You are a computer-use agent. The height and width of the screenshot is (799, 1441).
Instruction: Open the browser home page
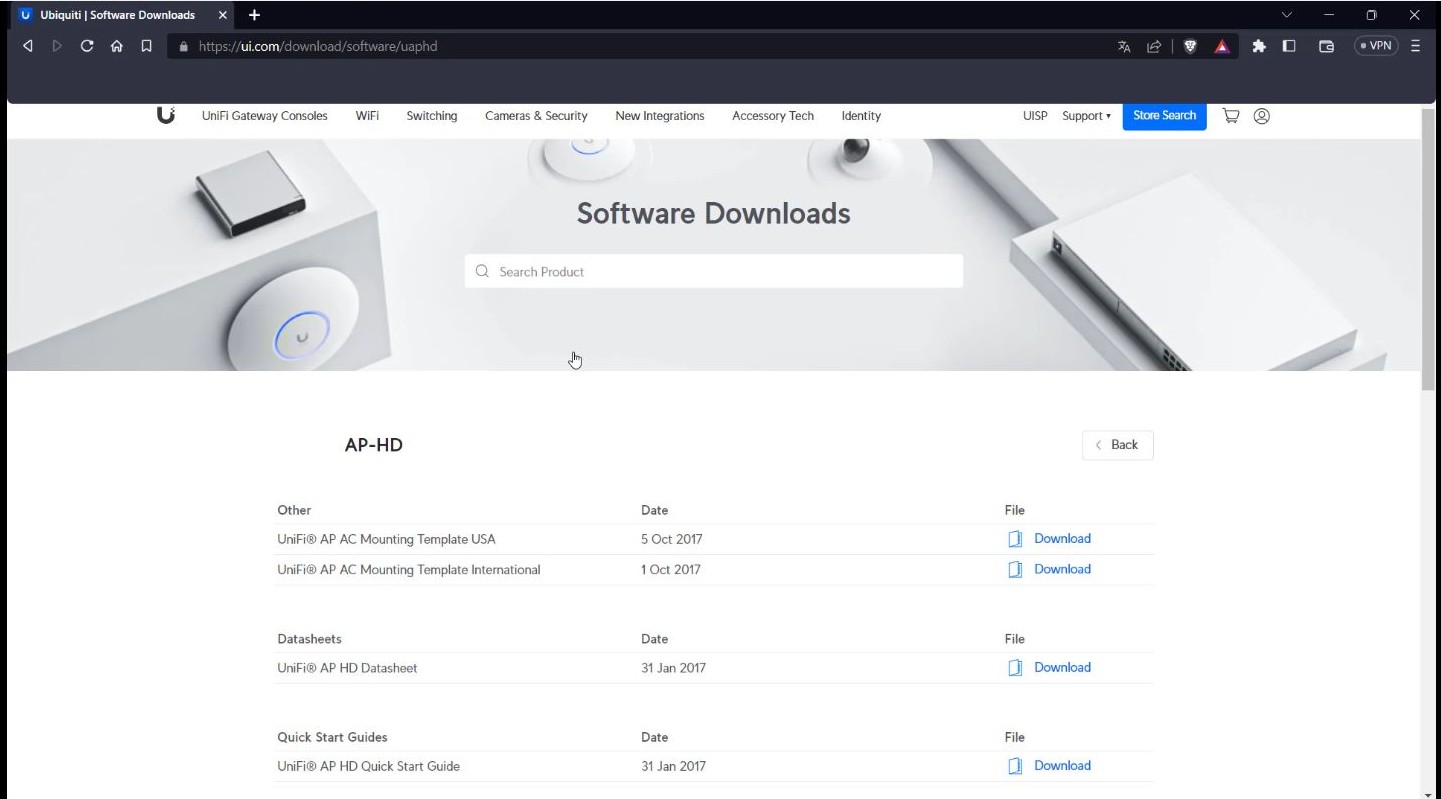(117, 46)
